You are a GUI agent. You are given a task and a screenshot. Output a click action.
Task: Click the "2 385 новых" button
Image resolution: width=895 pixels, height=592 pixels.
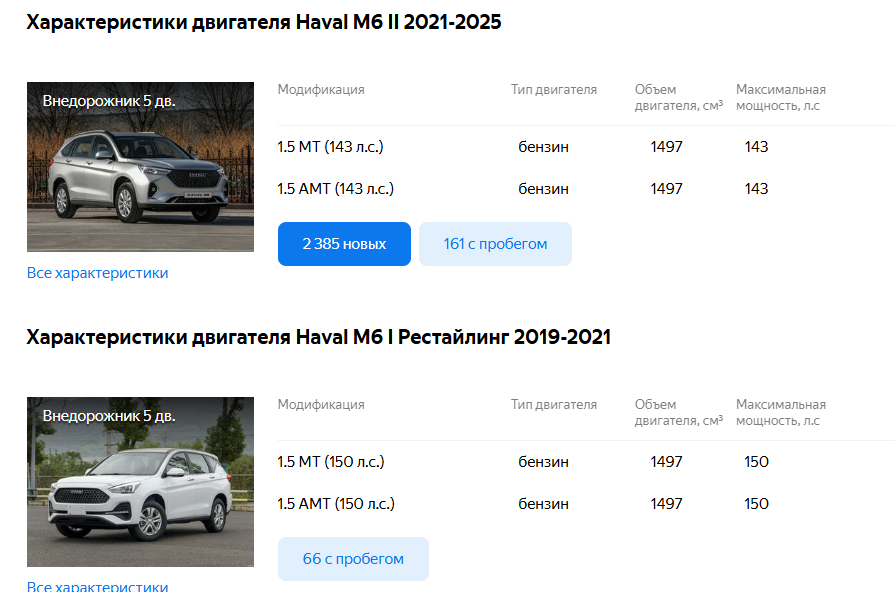click(344, 244)
